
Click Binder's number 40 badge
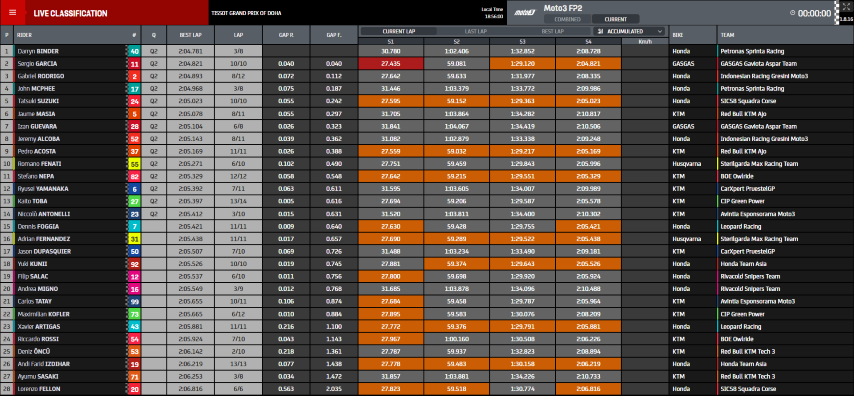pos(134,51)
